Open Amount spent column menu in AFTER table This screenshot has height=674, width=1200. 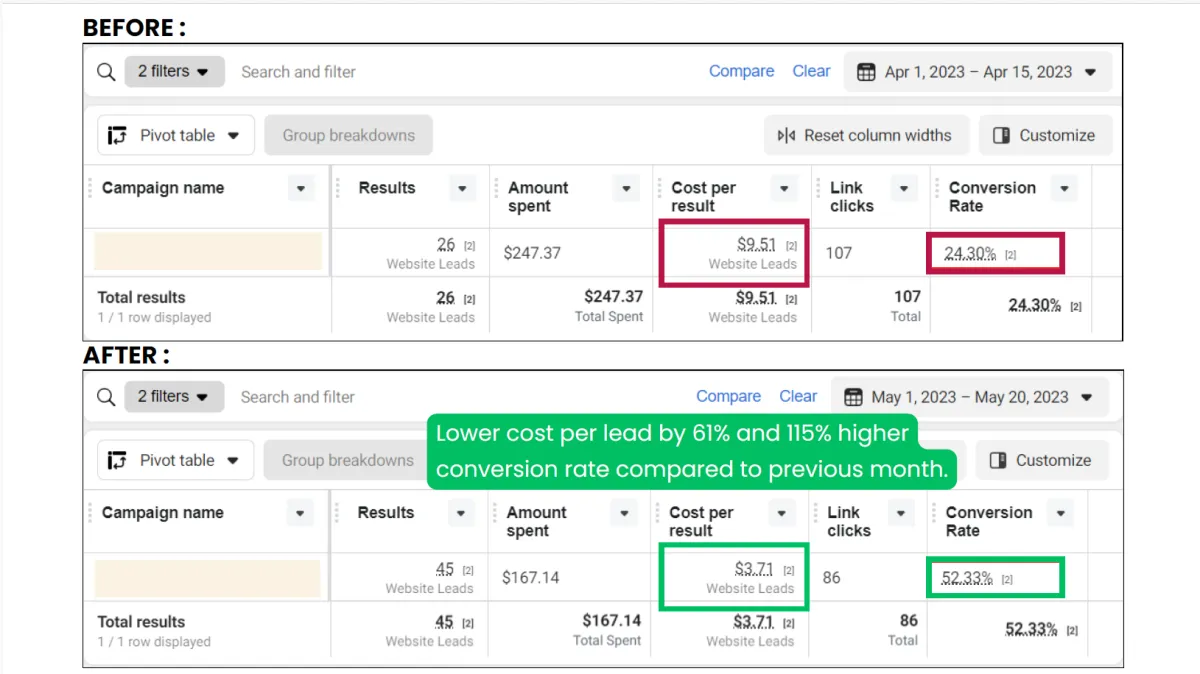[x=624, y=513]
